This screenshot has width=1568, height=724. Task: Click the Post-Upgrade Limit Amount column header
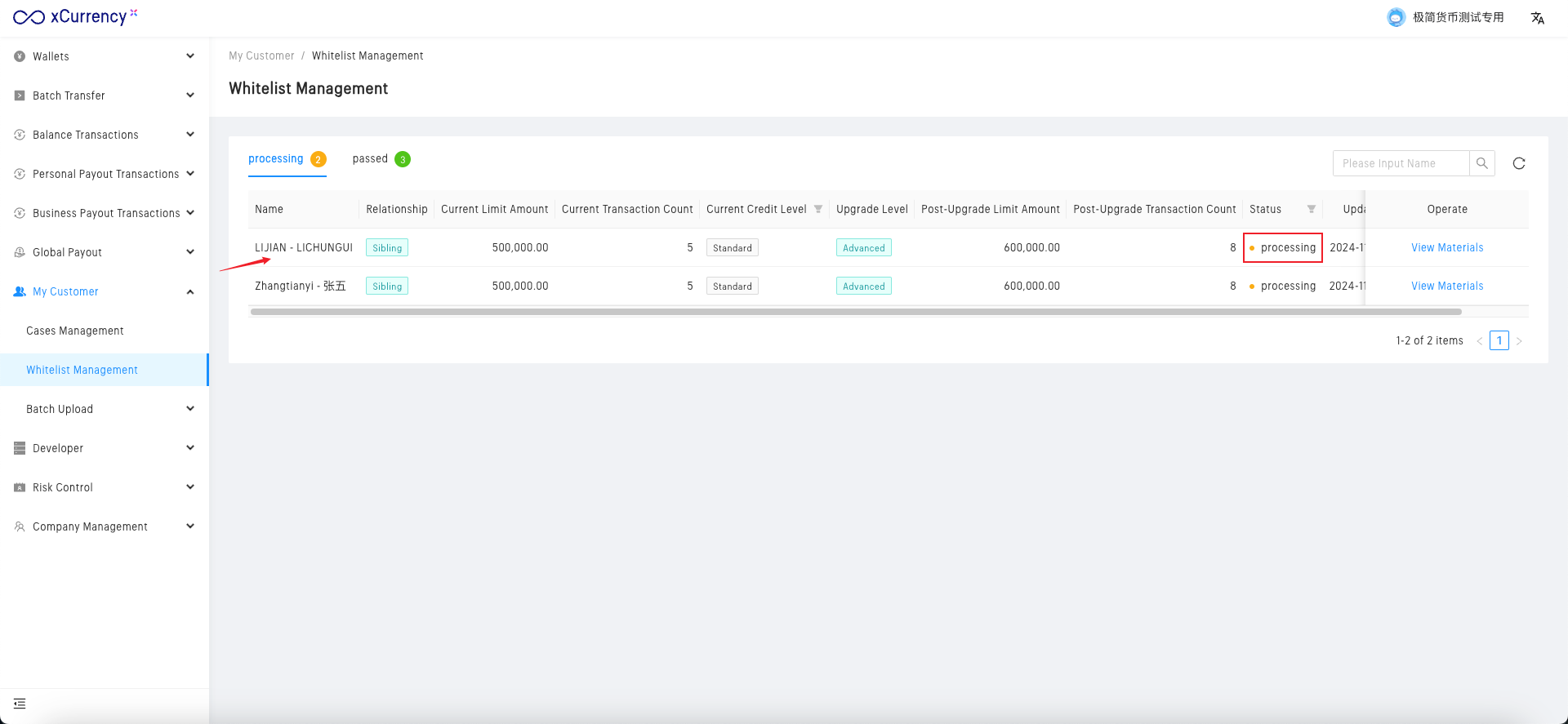(x=991, y=209)
